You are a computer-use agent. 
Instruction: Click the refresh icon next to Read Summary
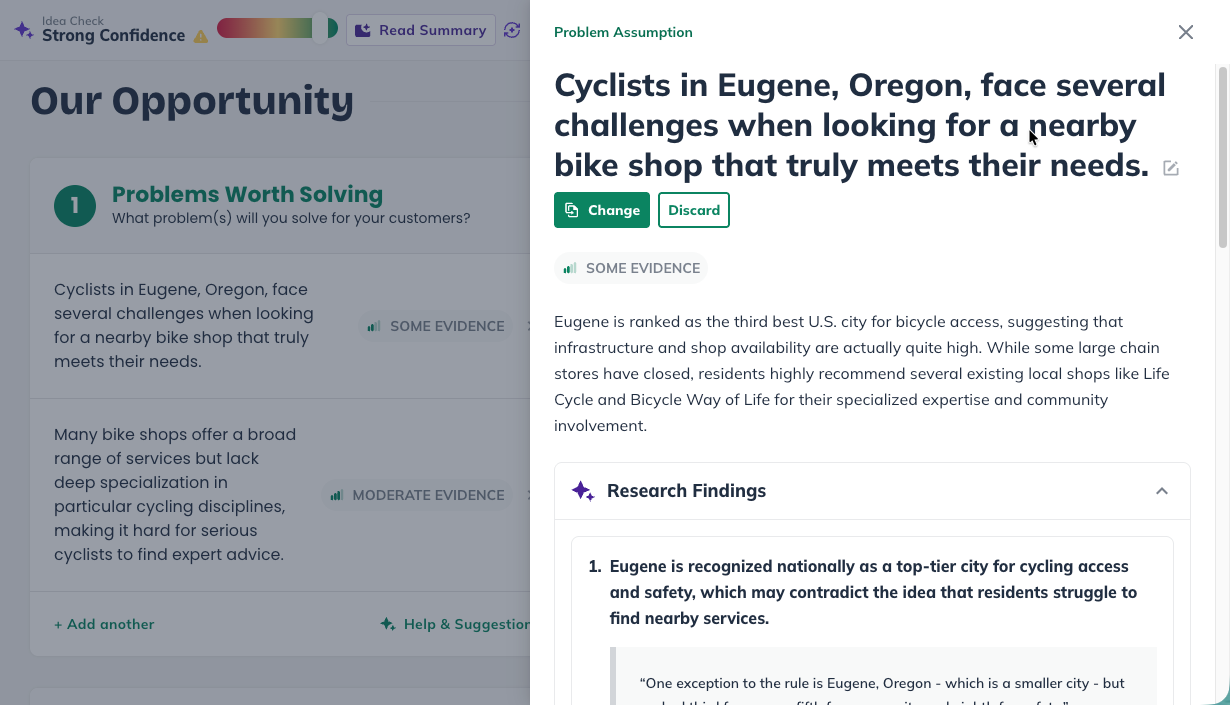click(513, 30)
